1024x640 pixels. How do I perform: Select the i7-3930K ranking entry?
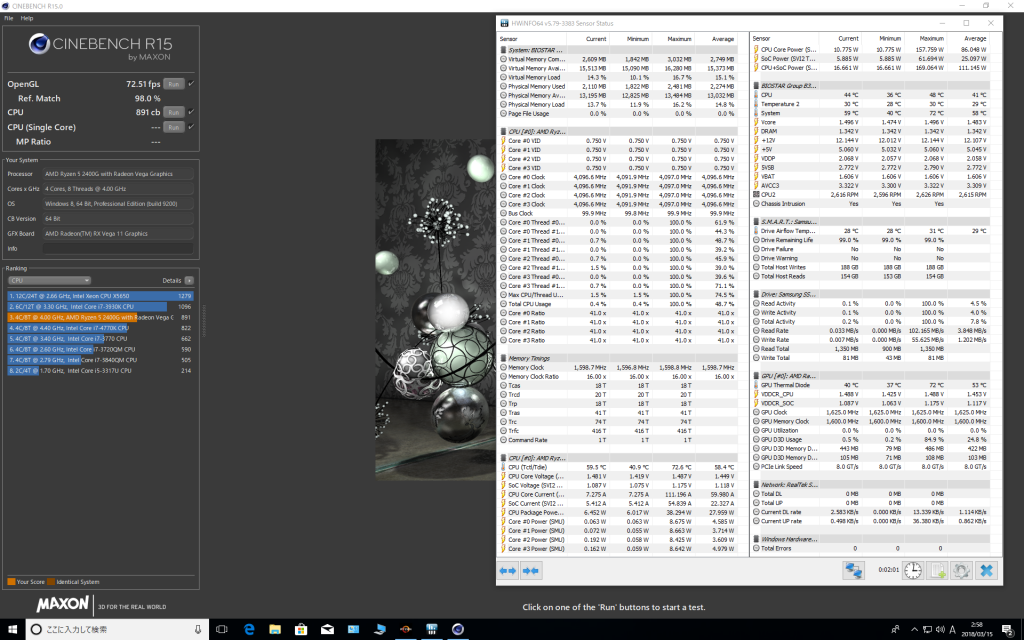click(100, 306)
